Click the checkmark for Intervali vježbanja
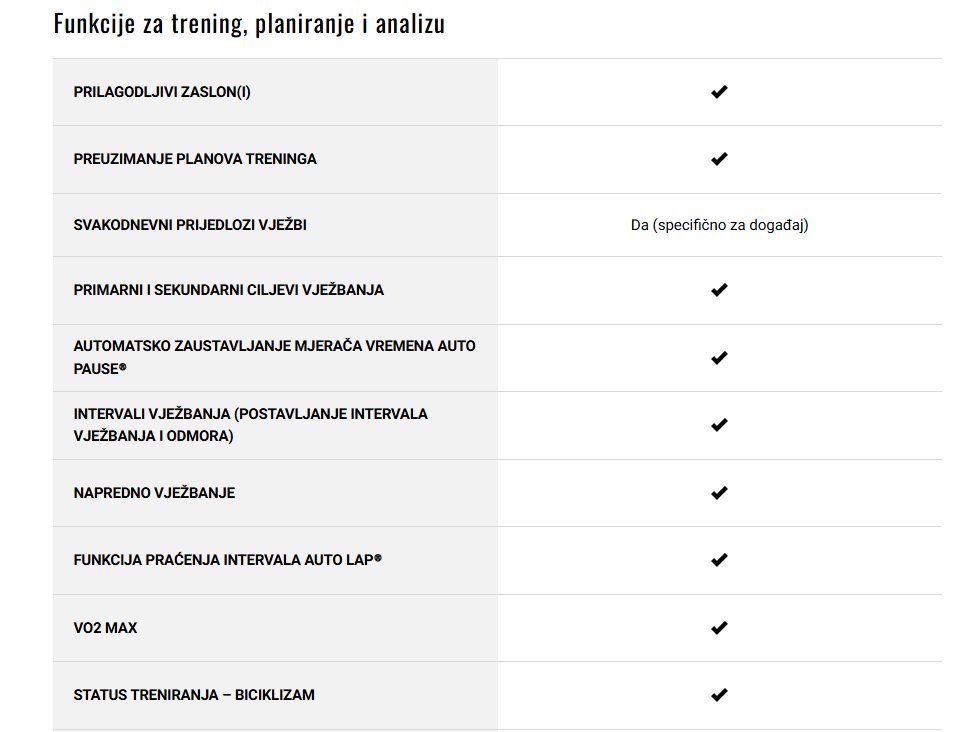Viewport: 962px width, 732px height. point(719,425)
